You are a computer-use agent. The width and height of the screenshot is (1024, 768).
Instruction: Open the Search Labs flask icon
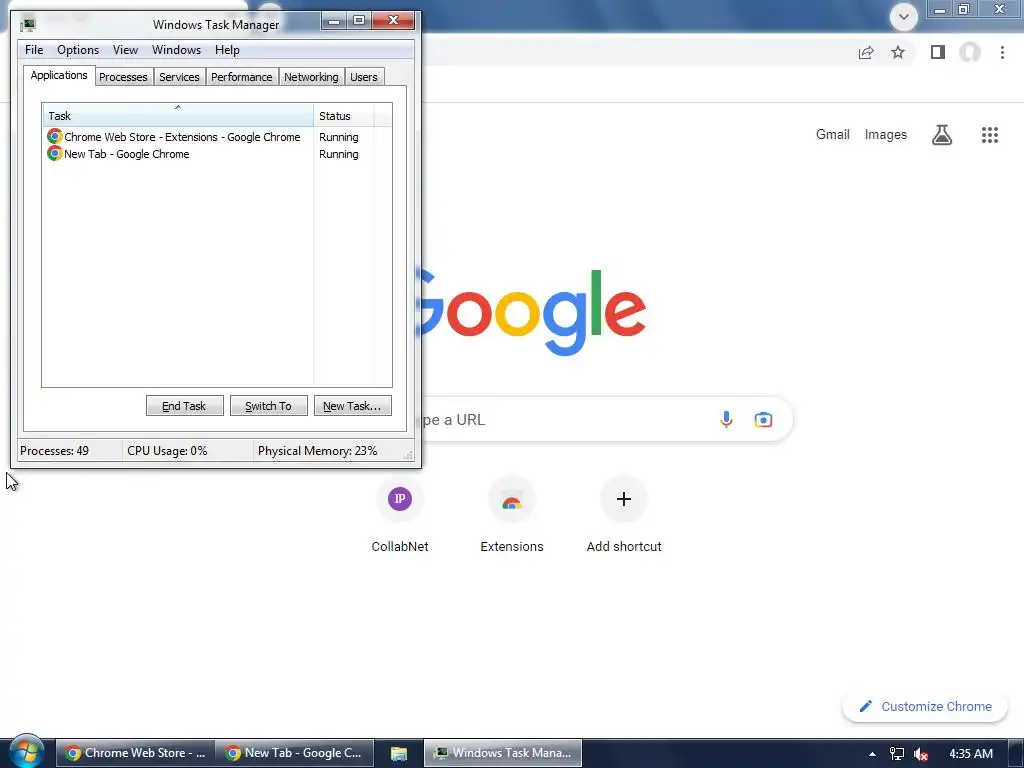coord(942,135)
